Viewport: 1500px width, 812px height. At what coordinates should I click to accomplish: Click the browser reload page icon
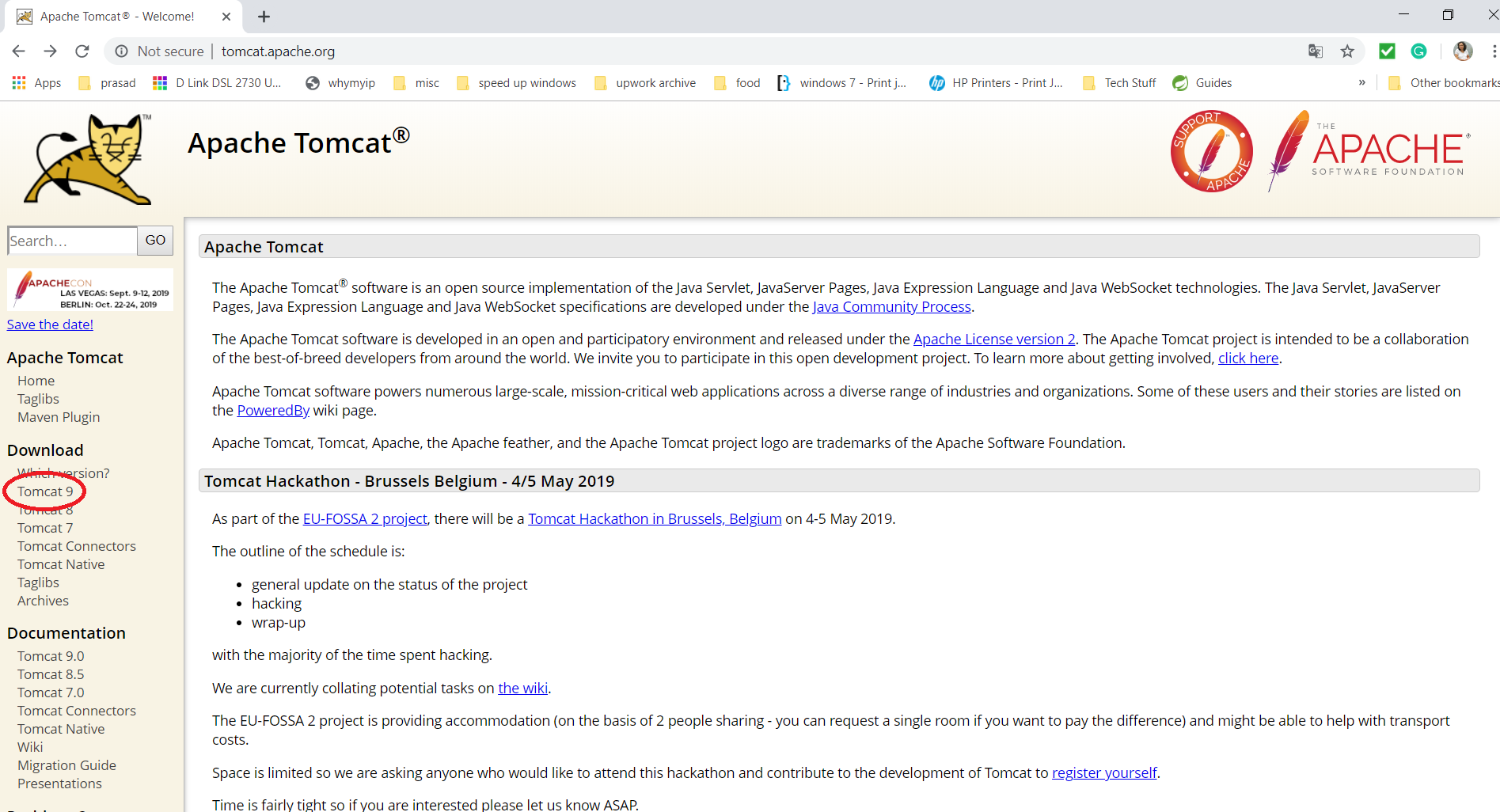coord(82,51)
